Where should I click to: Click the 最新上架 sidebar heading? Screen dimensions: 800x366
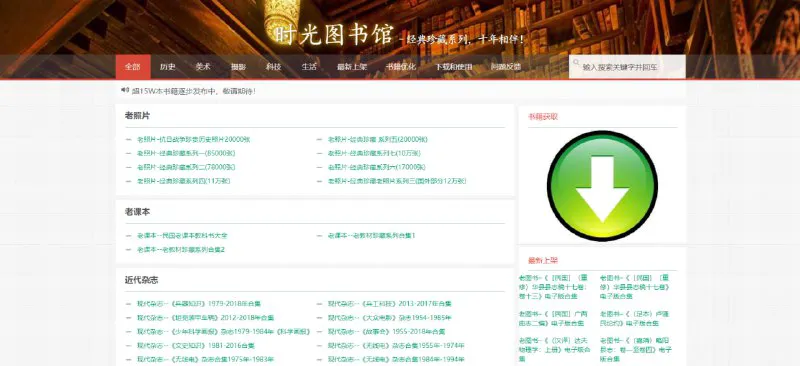coord(543,261)
